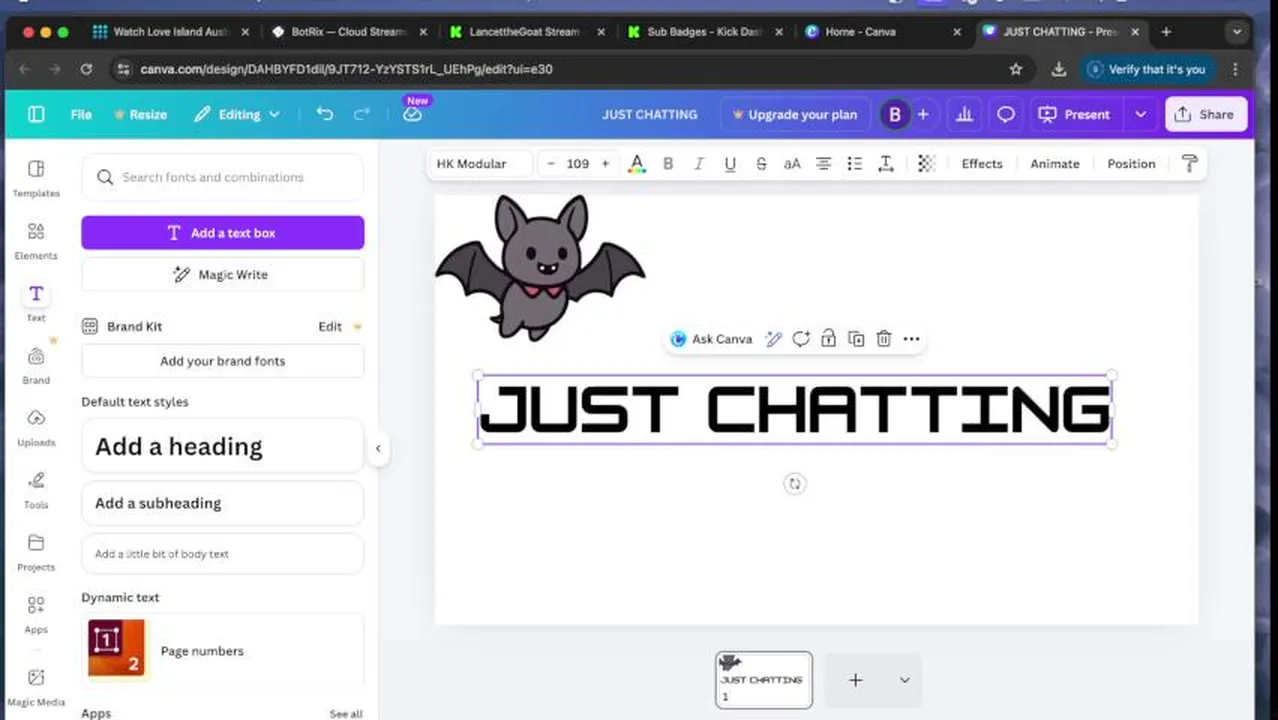Open the Brand panel
The width and height of the screenshot is (1278, 720).
coord(36,365)
